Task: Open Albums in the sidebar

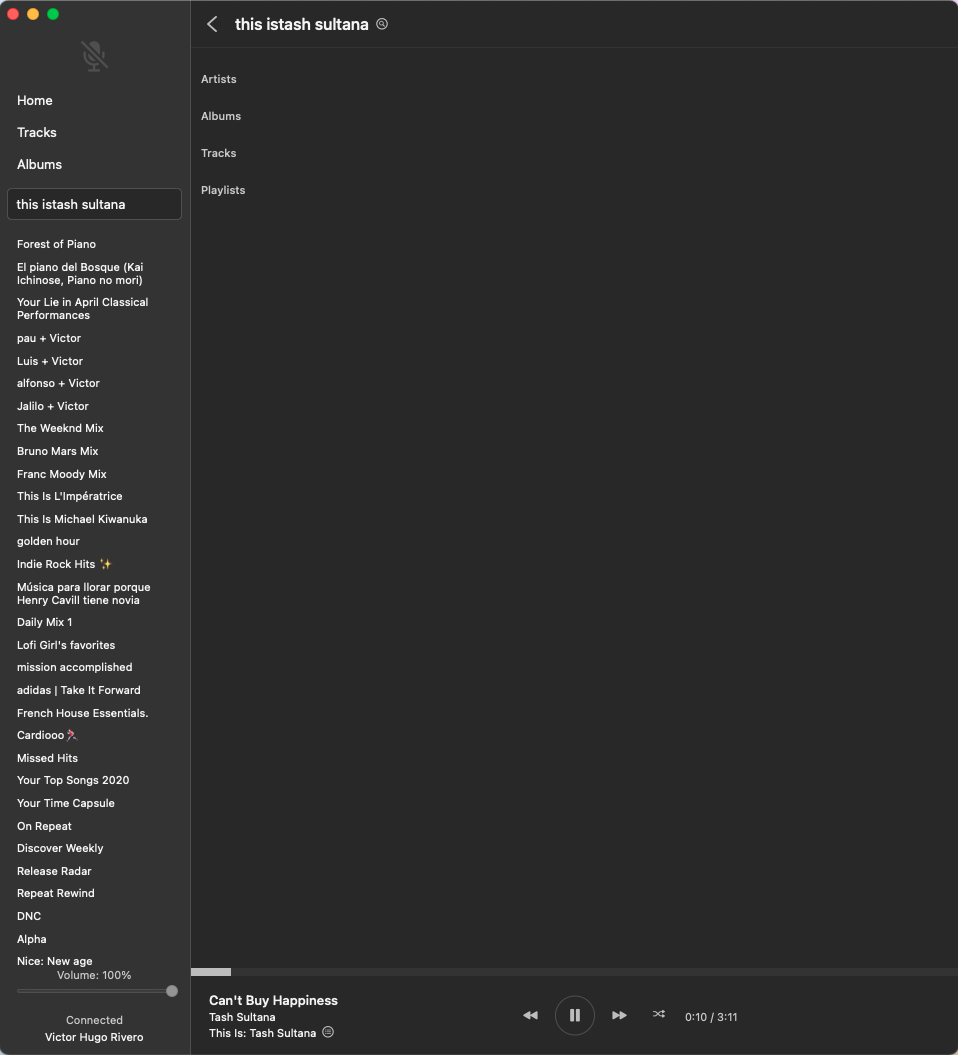Action: (x=40, y=165)
